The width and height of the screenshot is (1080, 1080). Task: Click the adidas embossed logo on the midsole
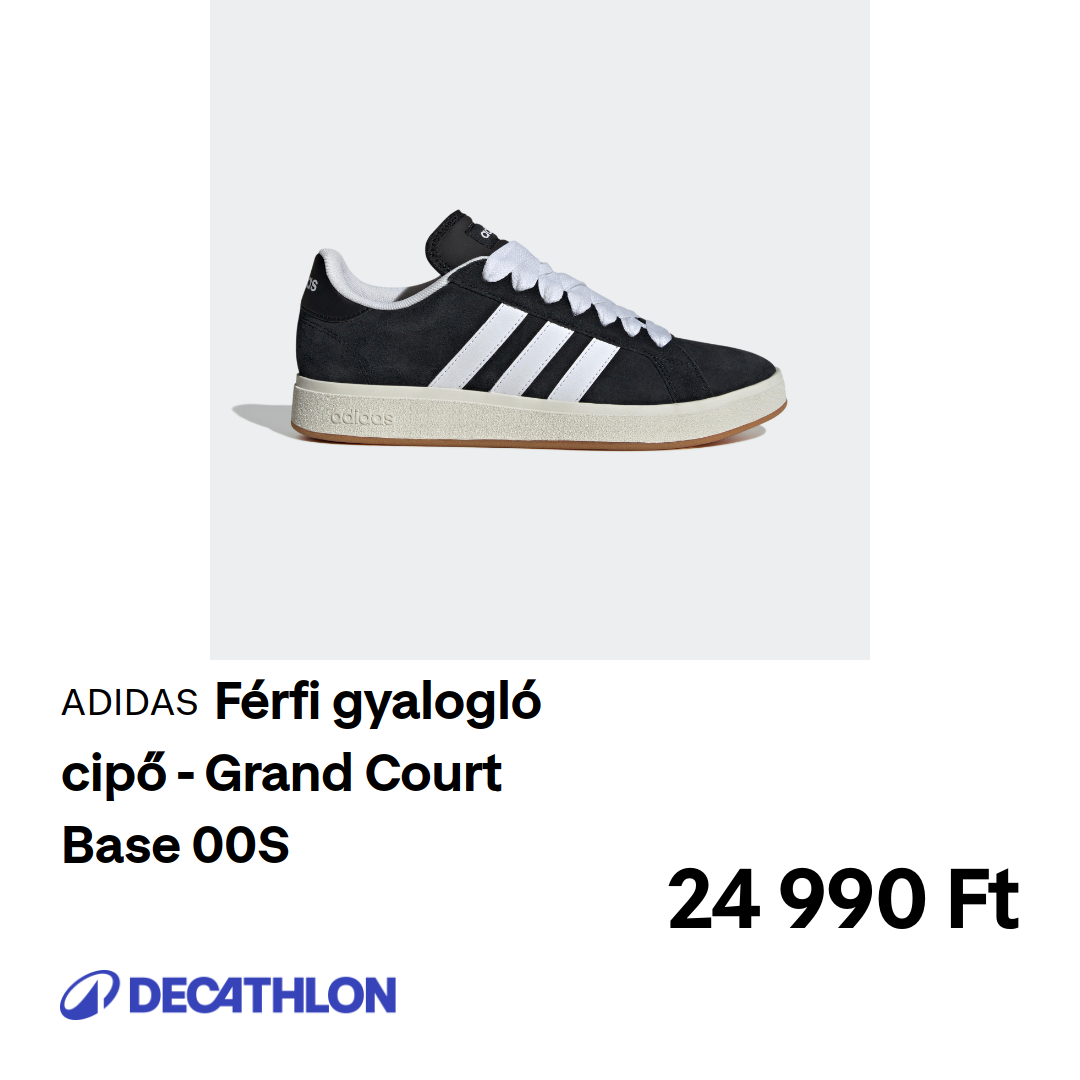(362, 417)
